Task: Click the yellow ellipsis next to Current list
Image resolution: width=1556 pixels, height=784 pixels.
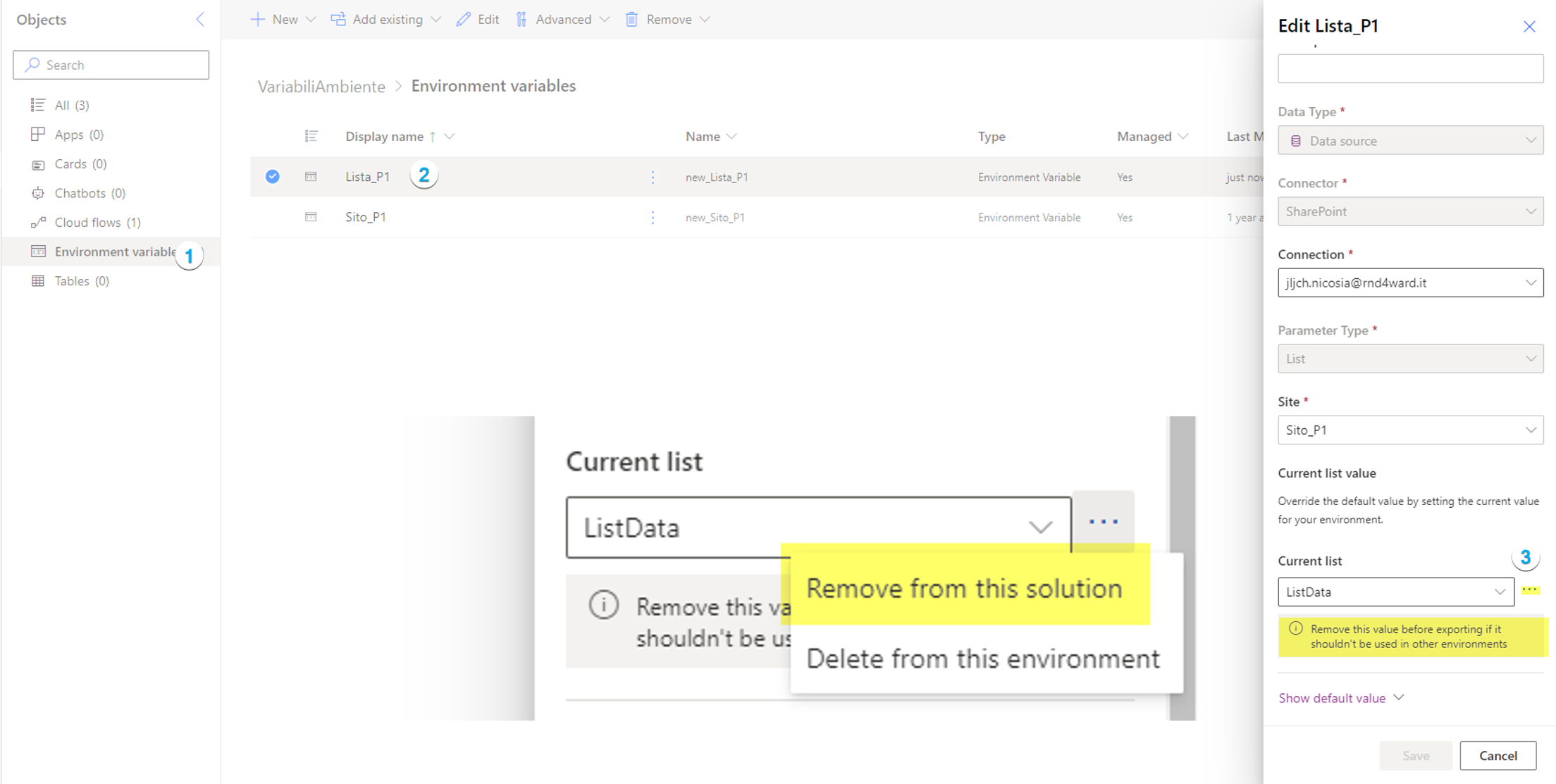Action: (x=1529, y=590)
